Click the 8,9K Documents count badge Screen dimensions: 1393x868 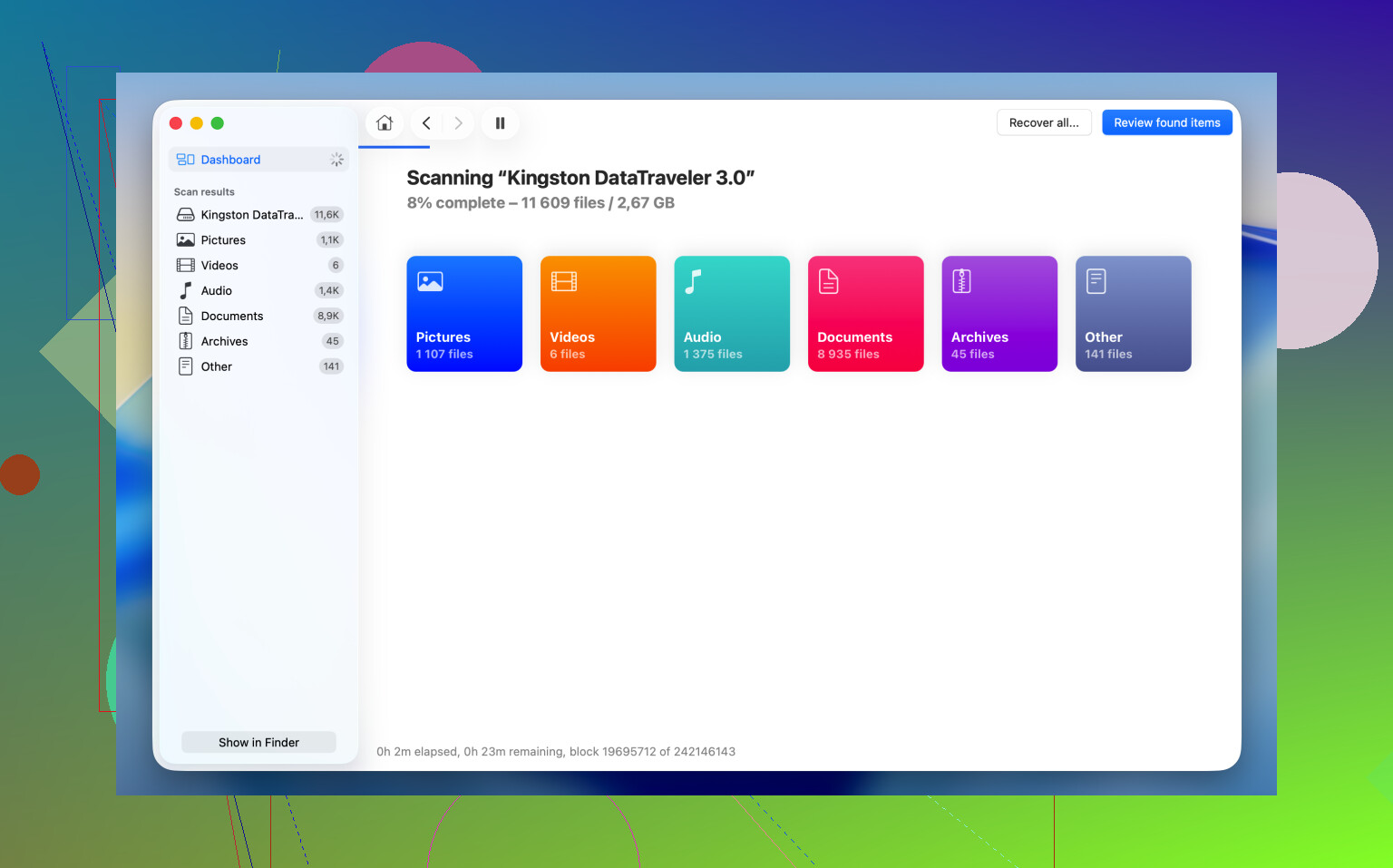[x=327, y=316]
